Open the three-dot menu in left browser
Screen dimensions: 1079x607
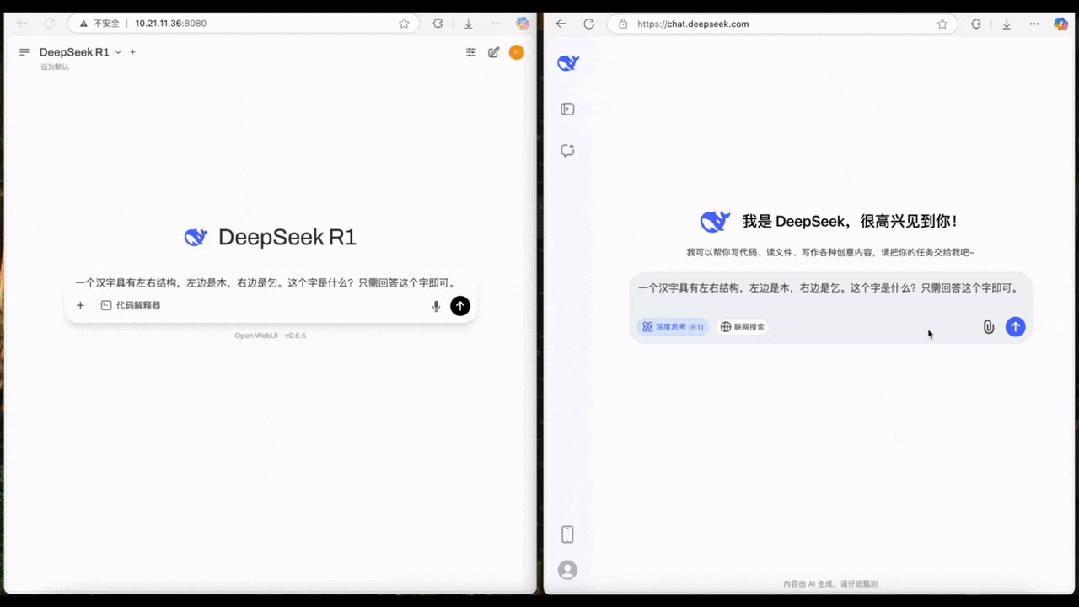click(496, 23)
